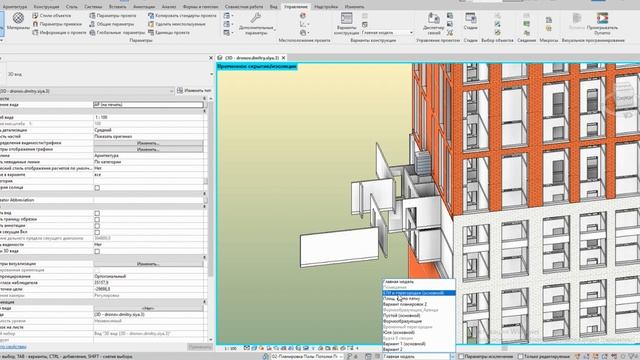This screenshot has width=640, height=360.
Task: Open the workset dropdown 02-Планировка Полы Потолки
Action: 307,356
